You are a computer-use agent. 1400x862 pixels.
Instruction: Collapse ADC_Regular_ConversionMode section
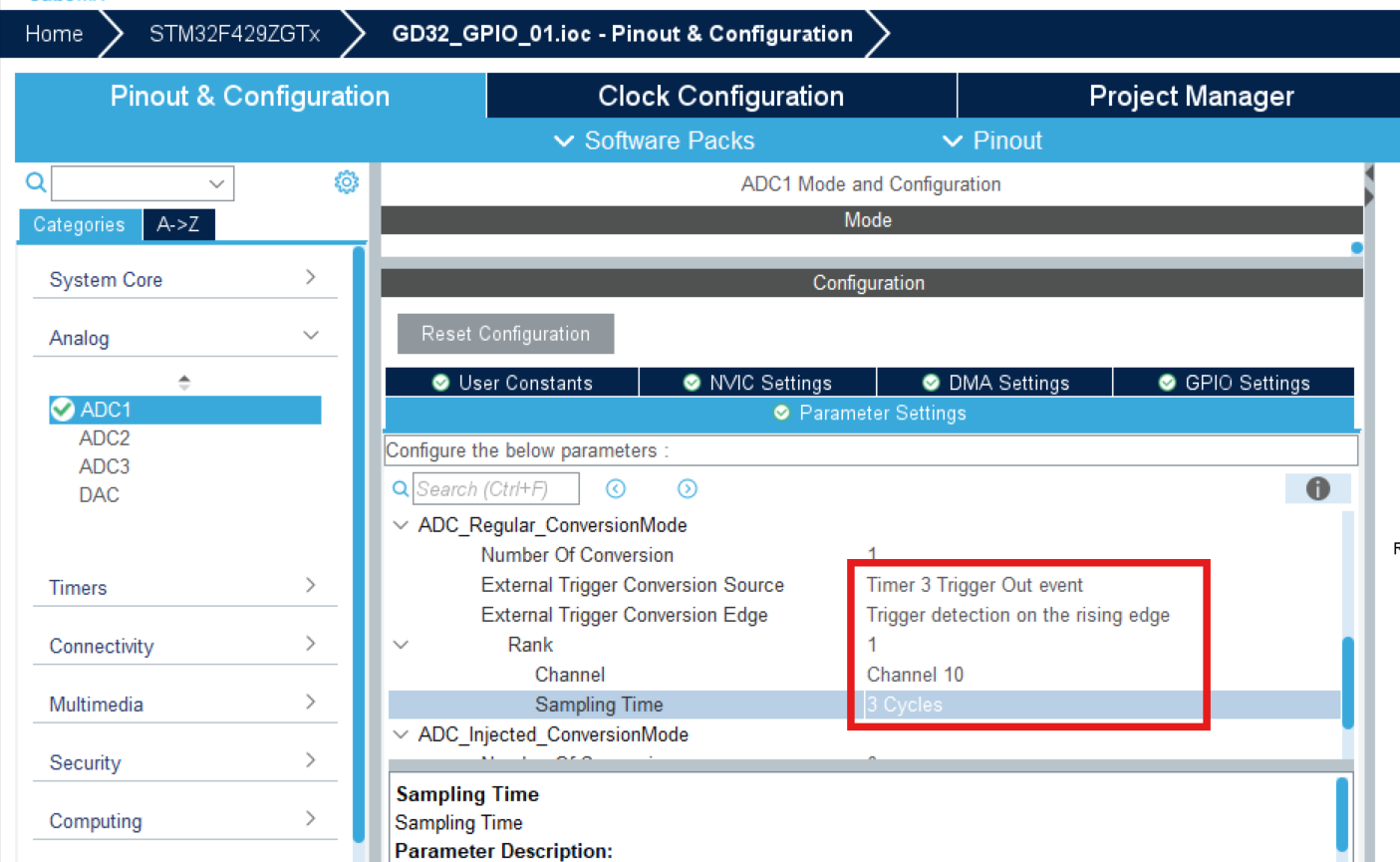coord(401,525)
